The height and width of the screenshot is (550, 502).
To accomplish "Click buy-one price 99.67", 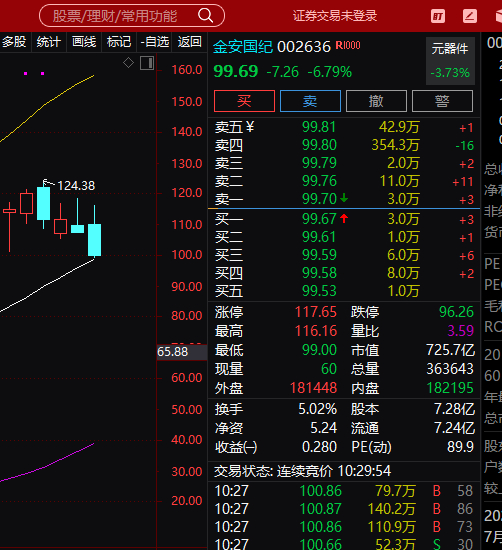I will tap(319, 219).
